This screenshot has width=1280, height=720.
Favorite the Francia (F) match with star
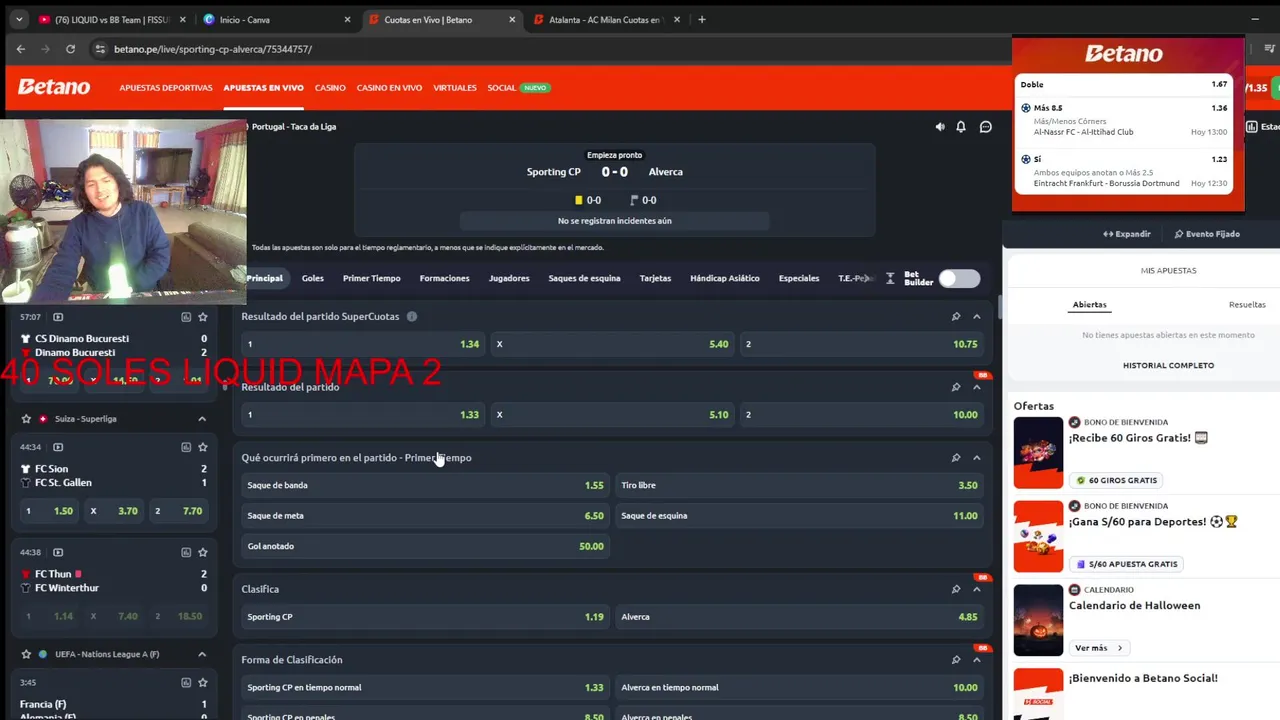pyautogui.click(x=203, y=682)
